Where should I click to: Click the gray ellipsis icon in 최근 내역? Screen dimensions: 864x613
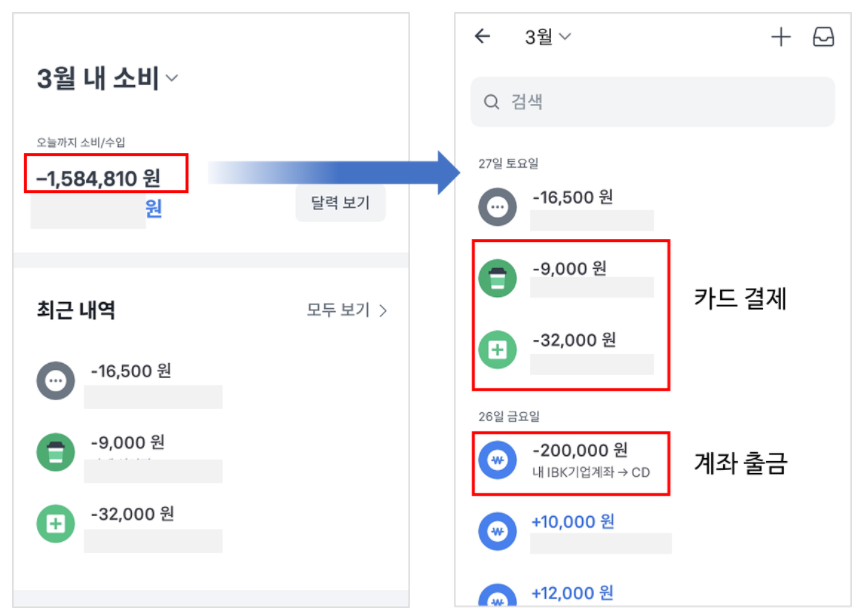(x=56, y=380)
